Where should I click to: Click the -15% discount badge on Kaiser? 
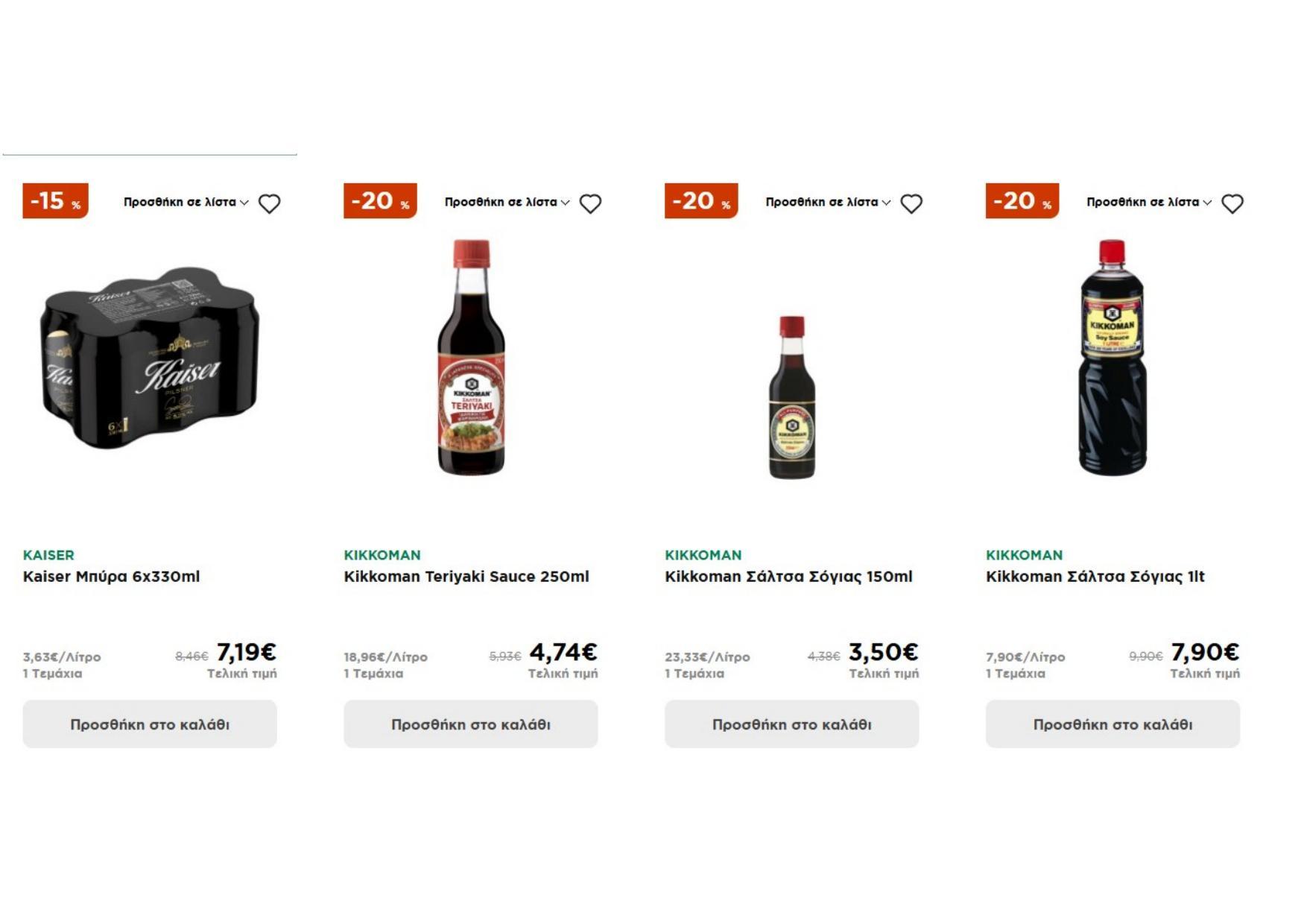[x=56, y=201]
